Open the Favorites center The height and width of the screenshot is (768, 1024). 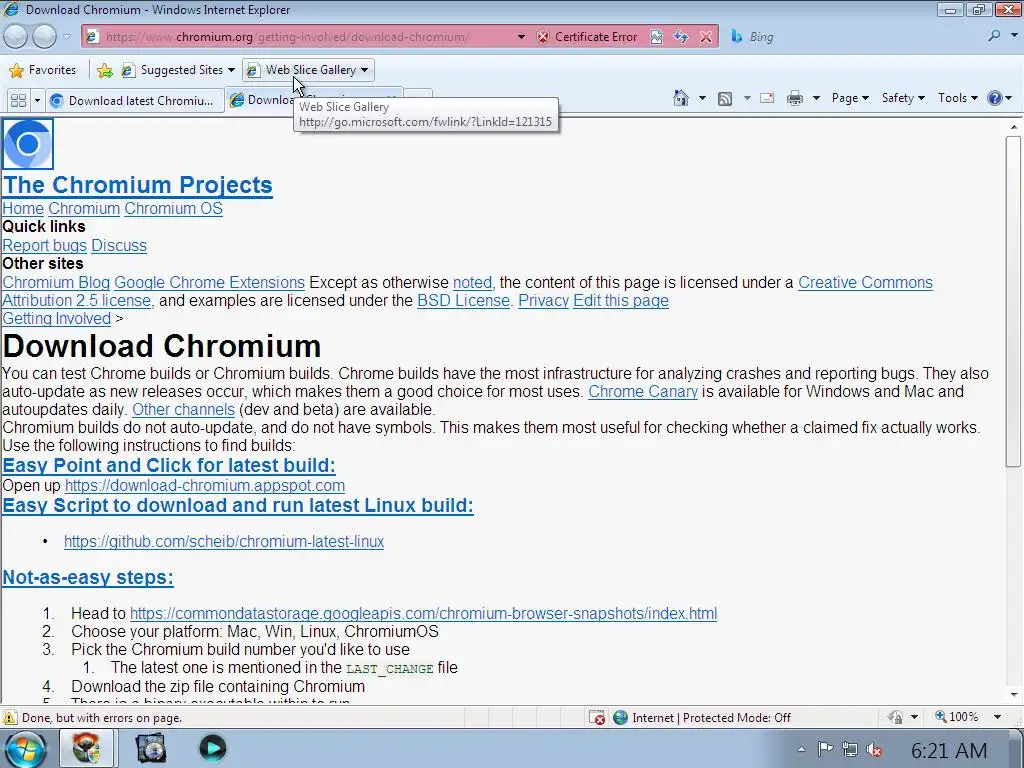point(43,70)
